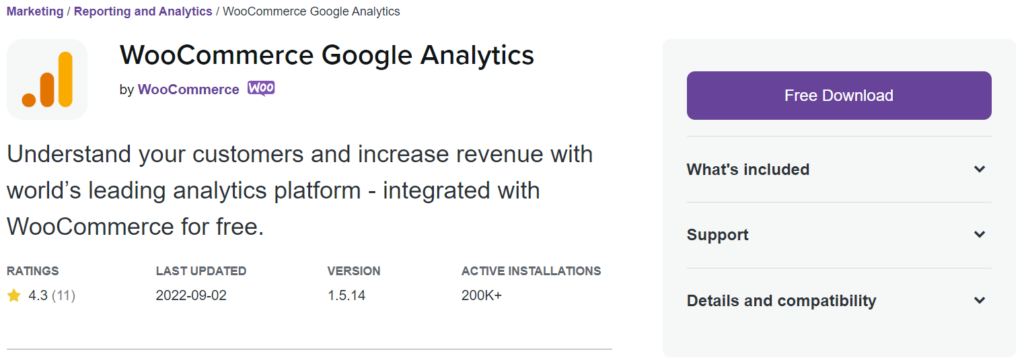Click the purple Woo badge icon

261,88
